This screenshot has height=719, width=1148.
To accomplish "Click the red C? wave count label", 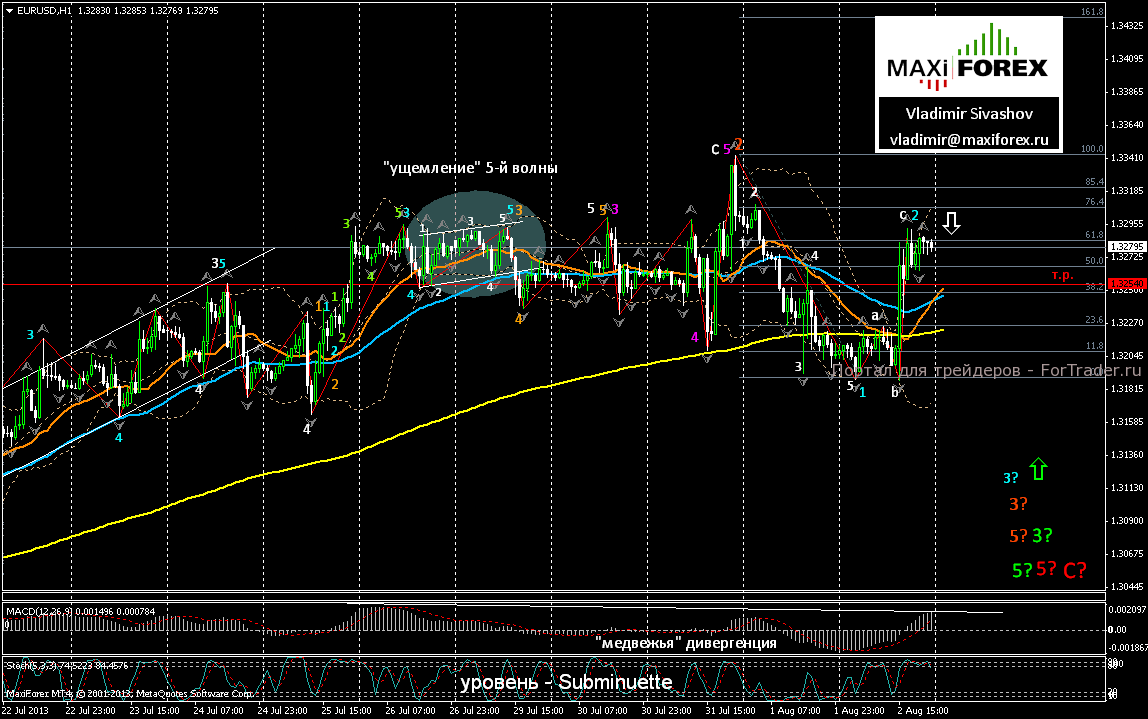I will (x=1075, y=570).
